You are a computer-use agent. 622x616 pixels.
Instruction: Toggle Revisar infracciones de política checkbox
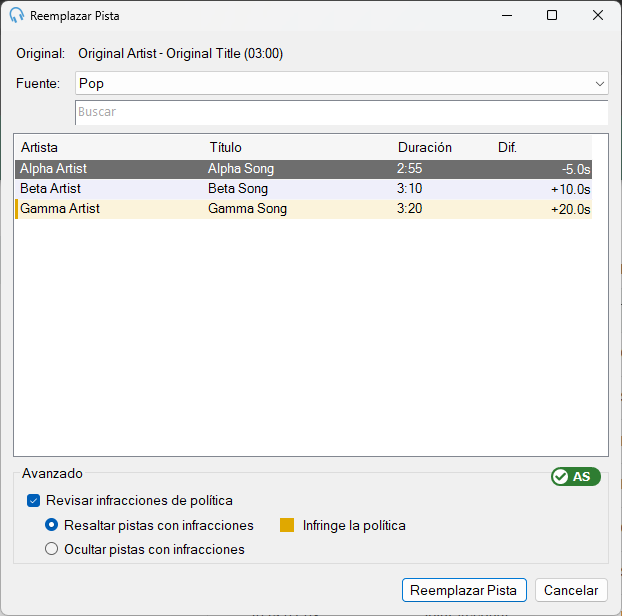[x=34, y=501]
